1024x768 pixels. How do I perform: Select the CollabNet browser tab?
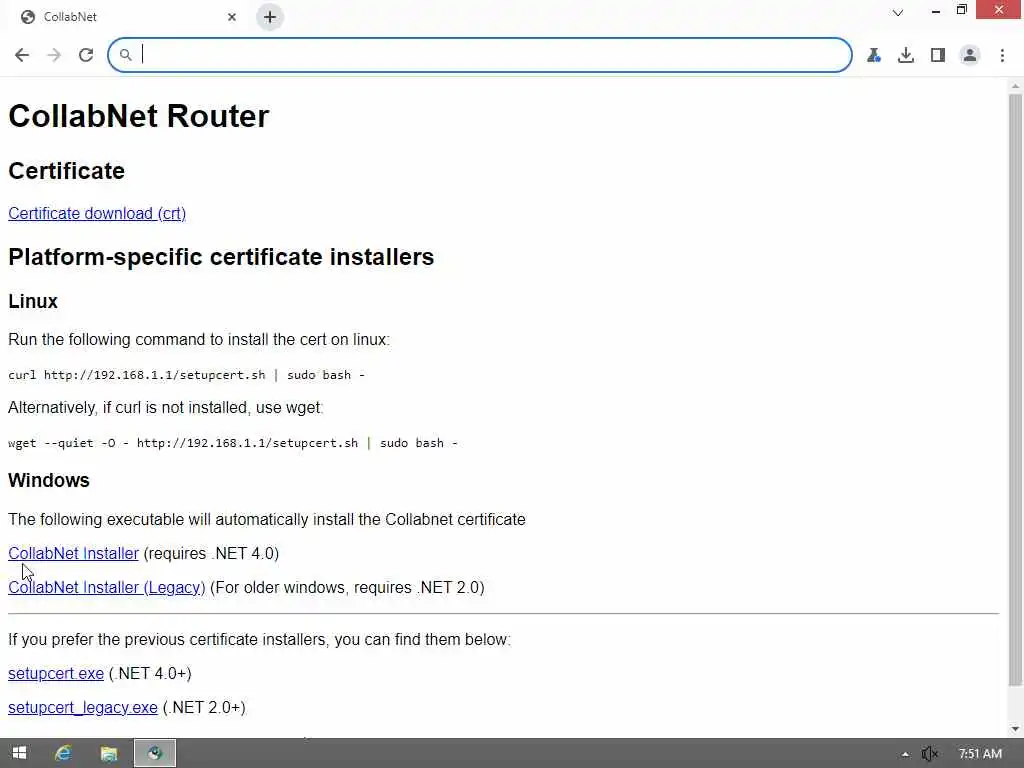click(127, 17)
